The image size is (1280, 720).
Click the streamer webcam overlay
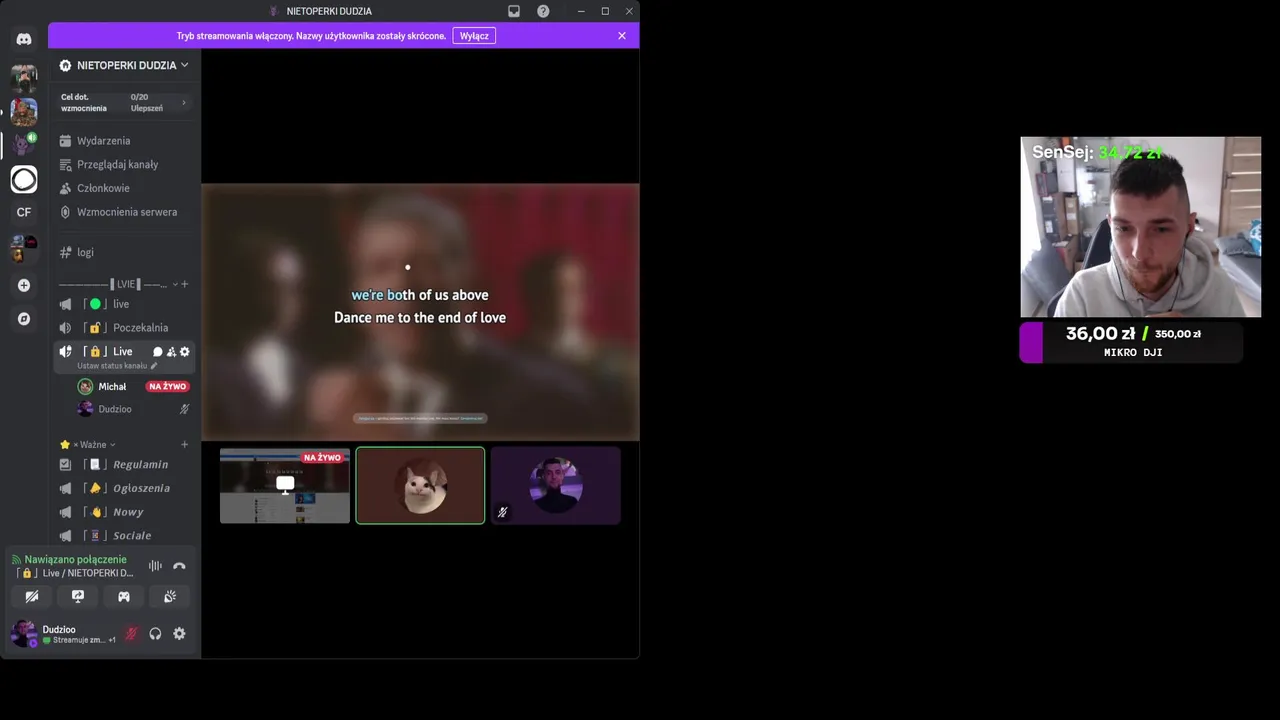tap(1141, 227)
